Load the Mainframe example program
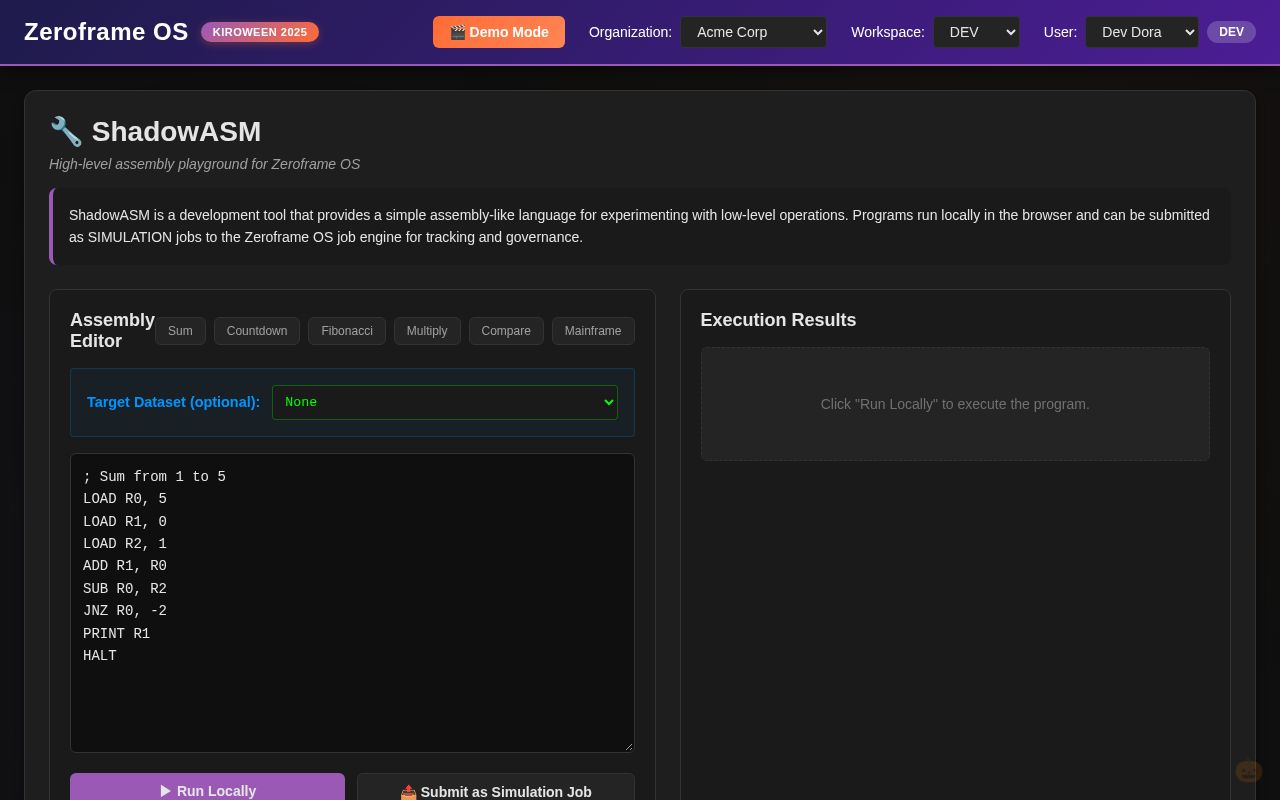Viewport: 1280px width, 800px height. pyautogui.click(x=593, y=331)
